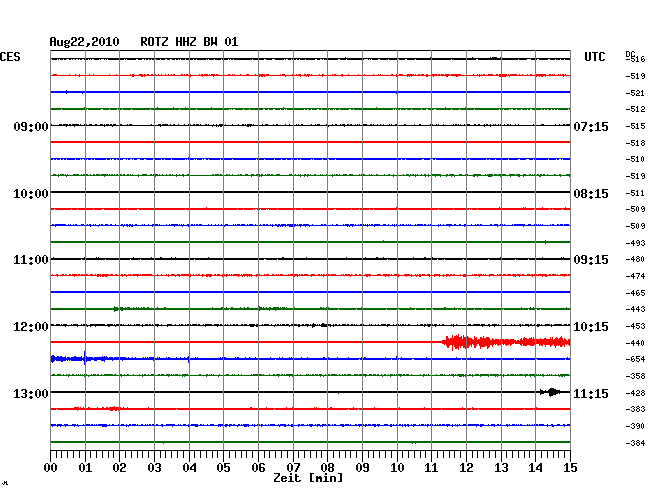Select the station header ROTZ HHZ BW 01

(x=189, y=42)
